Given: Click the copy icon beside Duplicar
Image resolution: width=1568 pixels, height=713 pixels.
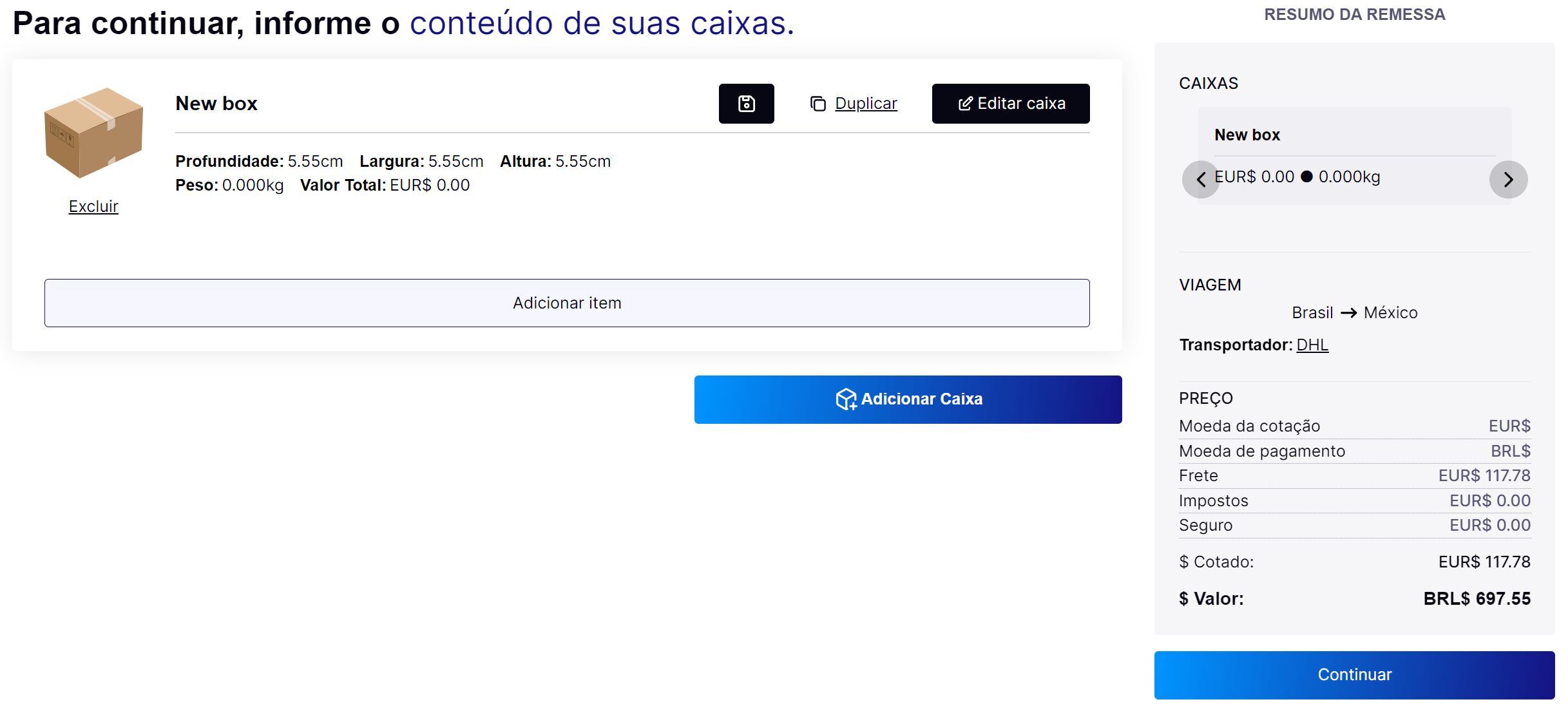Looking at the screenshot, I should [817, 104].
